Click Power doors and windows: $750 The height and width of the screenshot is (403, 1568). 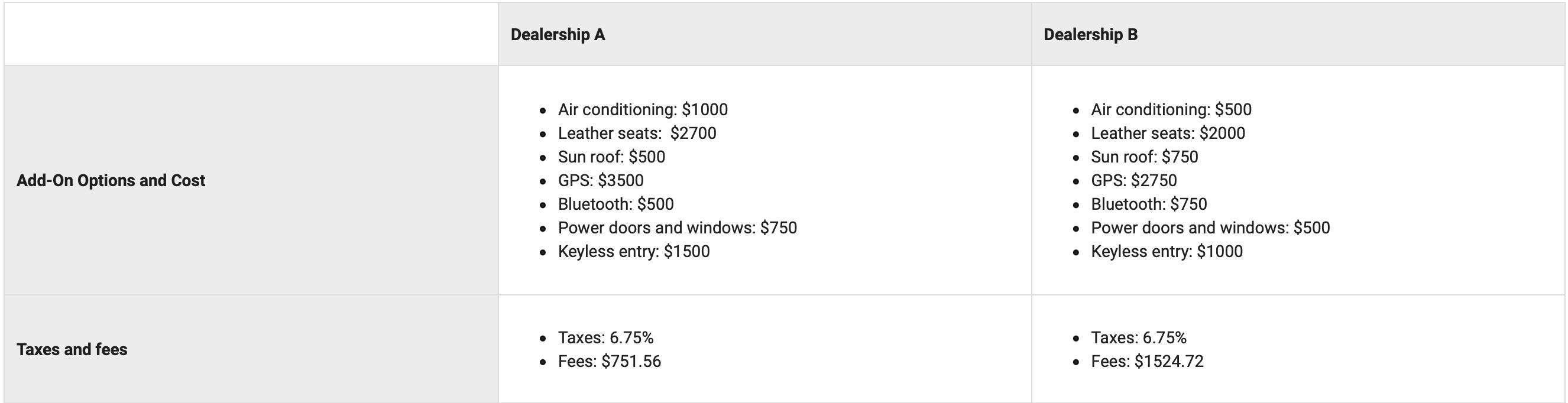(677, 227)
